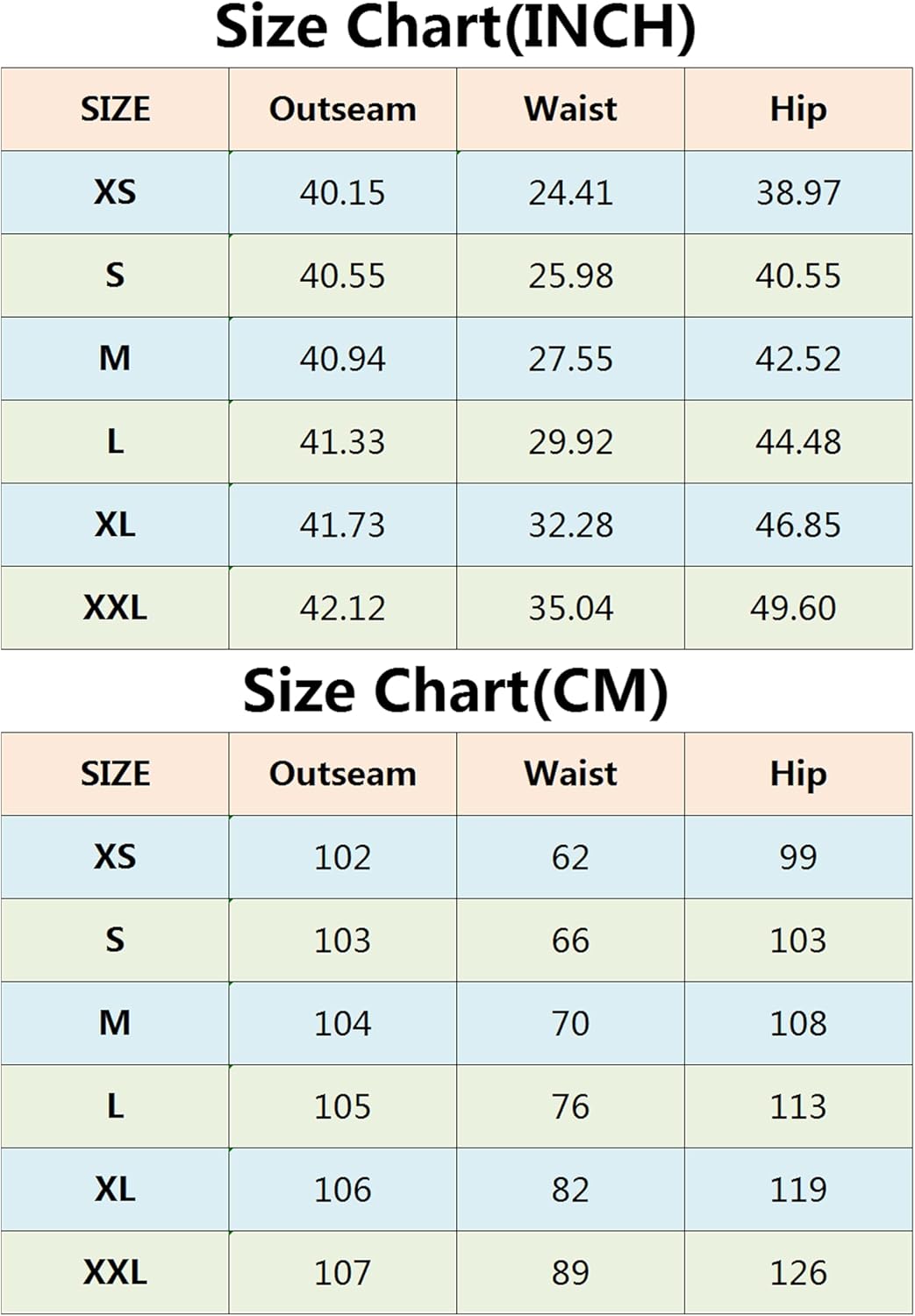Select the 41.73 outseam cell for XL

[342, 525]
